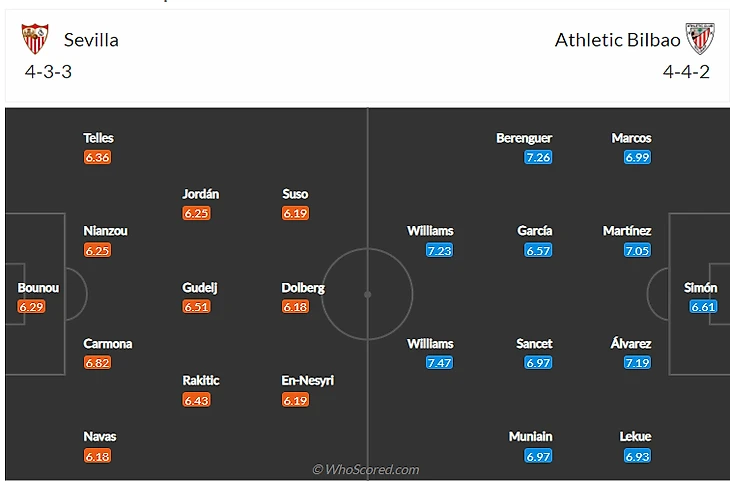Select player En-Nesyri on the pitch
The height and width of the screenshot is (481, 730).
pos(307,380)
